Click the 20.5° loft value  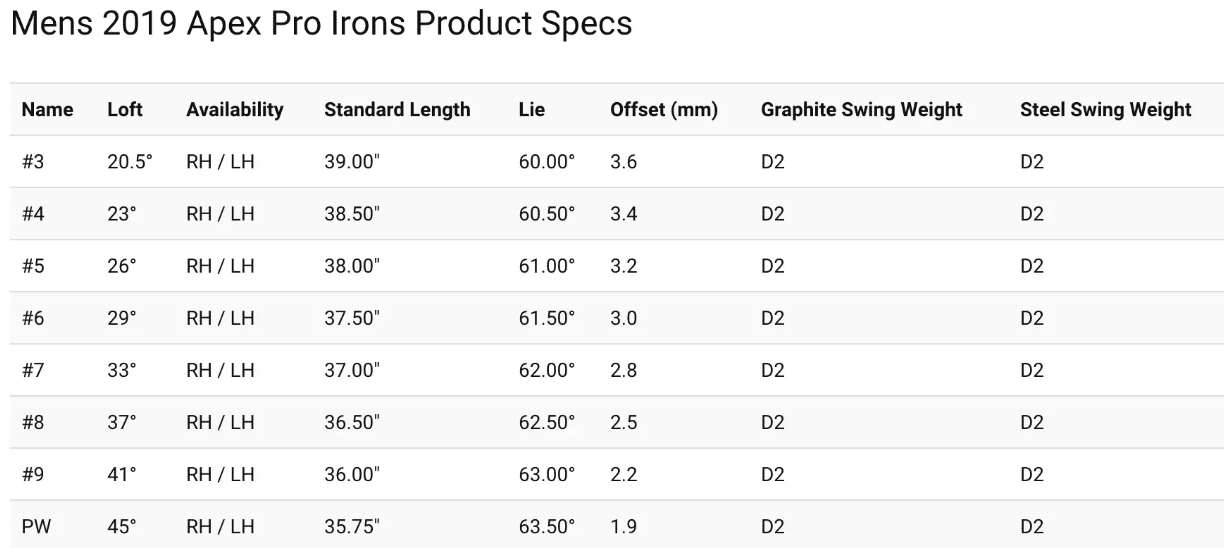[x=130, y=162]
